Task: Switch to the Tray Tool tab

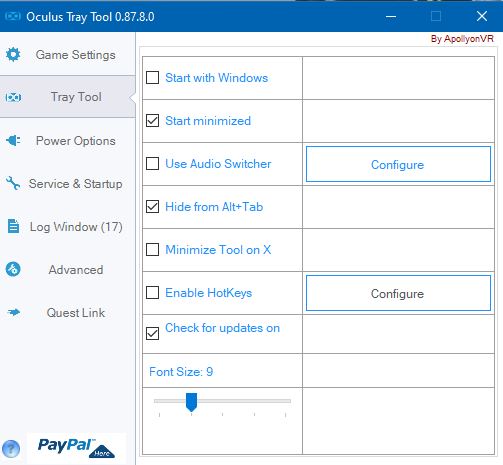Action: click(x=68, y=97)
